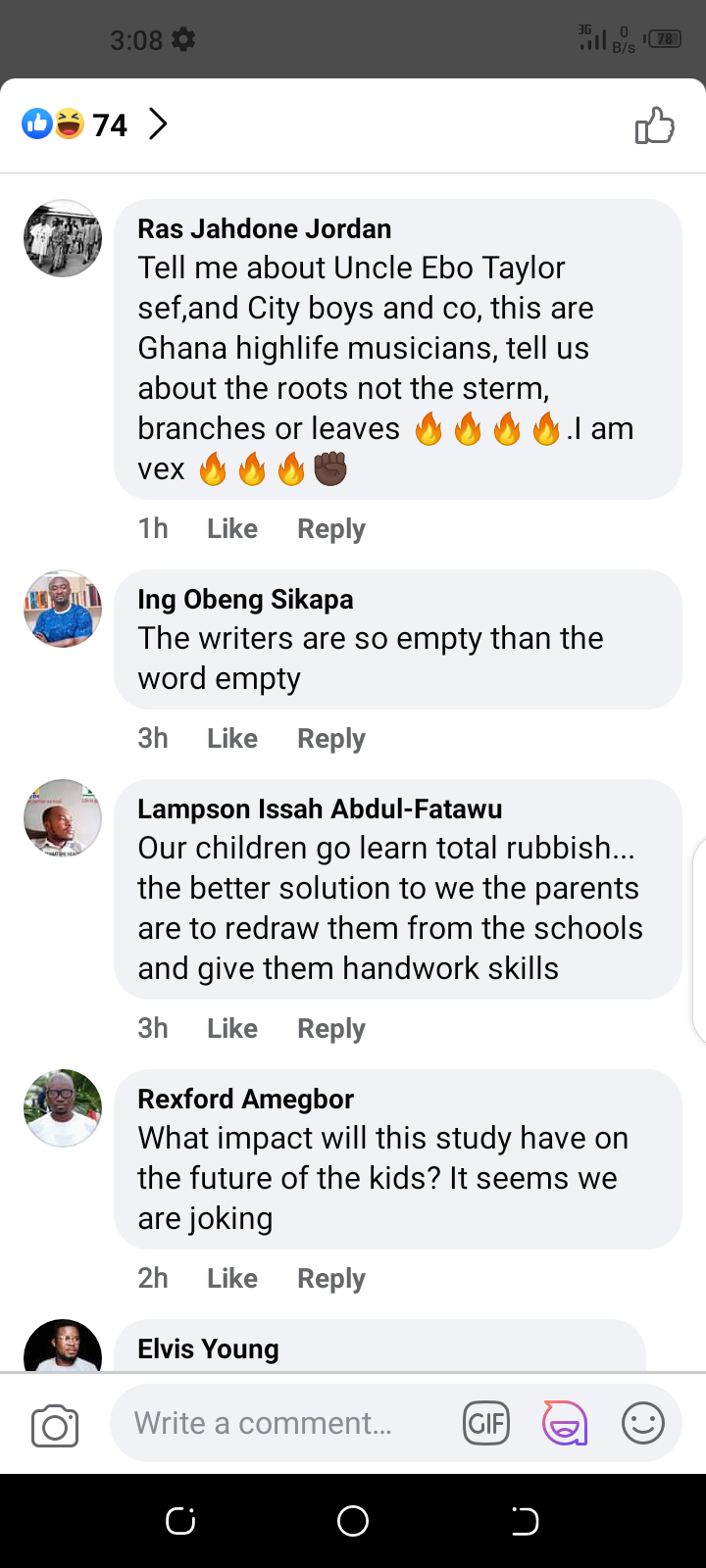Tap the Android recent apps icon
The width and height of the screenshot is (706, 1568).
(180, 1521)
